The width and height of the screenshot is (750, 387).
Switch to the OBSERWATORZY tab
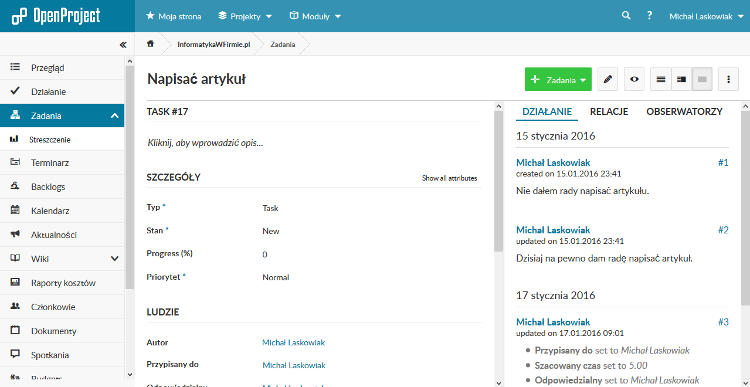[684, 111]
